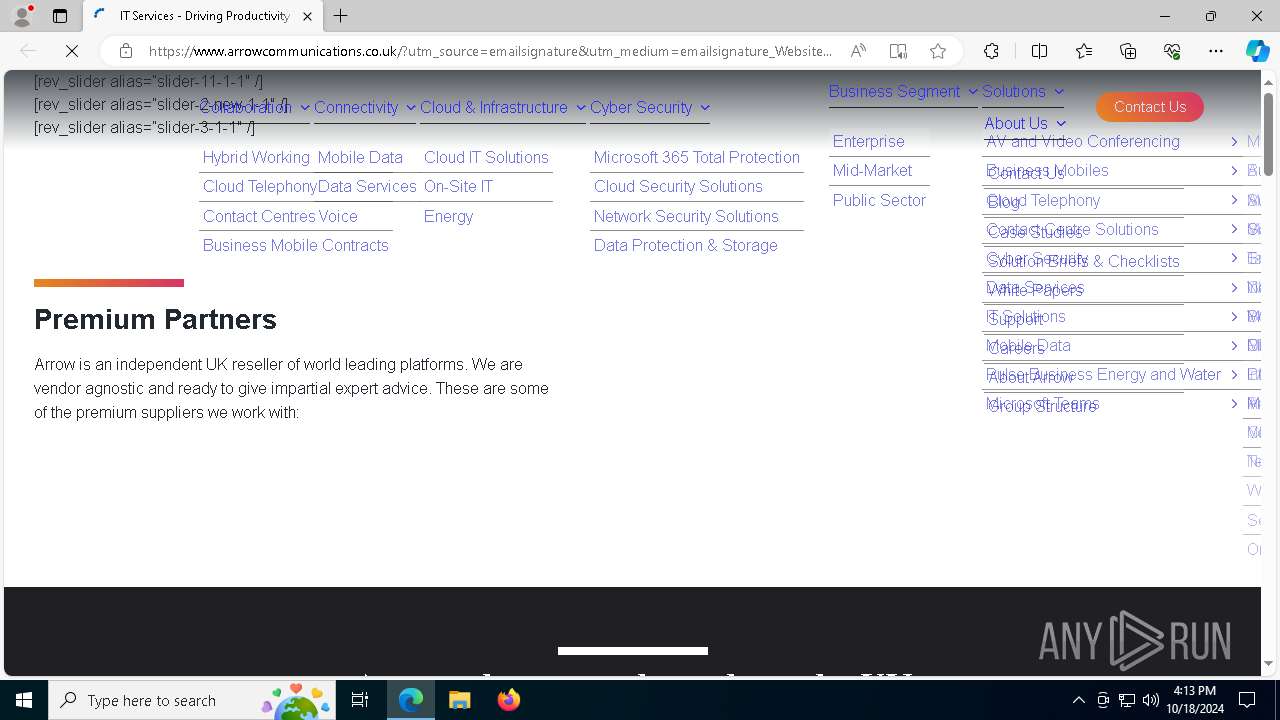Open Browser essentials icon
The image size is (1280, 720).
(1172, 51)
